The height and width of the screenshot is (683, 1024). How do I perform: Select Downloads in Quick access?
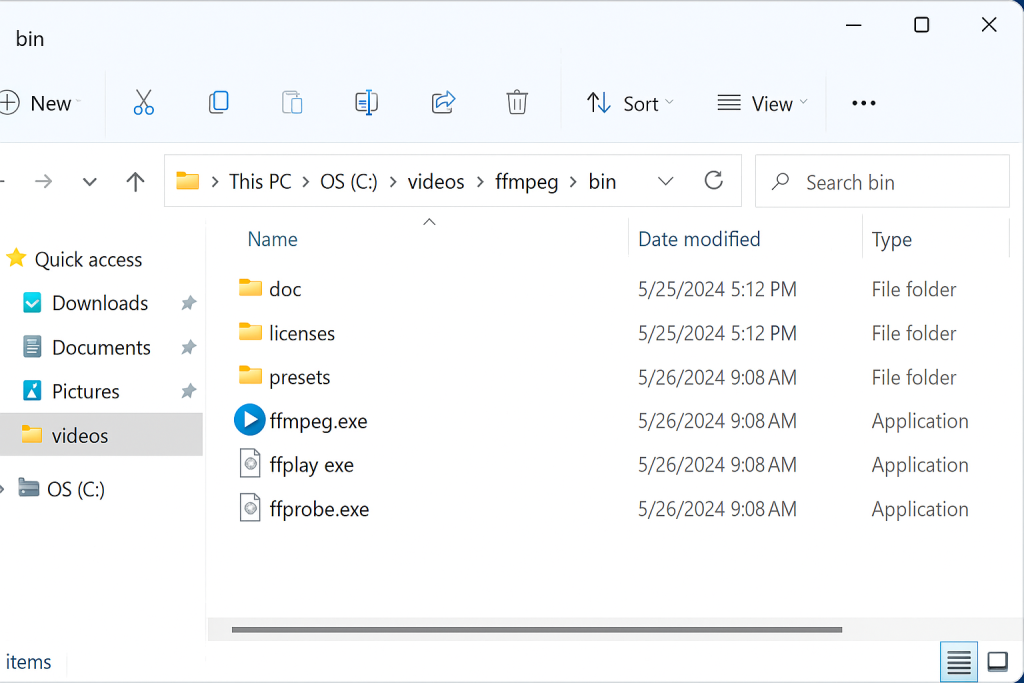tap(99, 303)
